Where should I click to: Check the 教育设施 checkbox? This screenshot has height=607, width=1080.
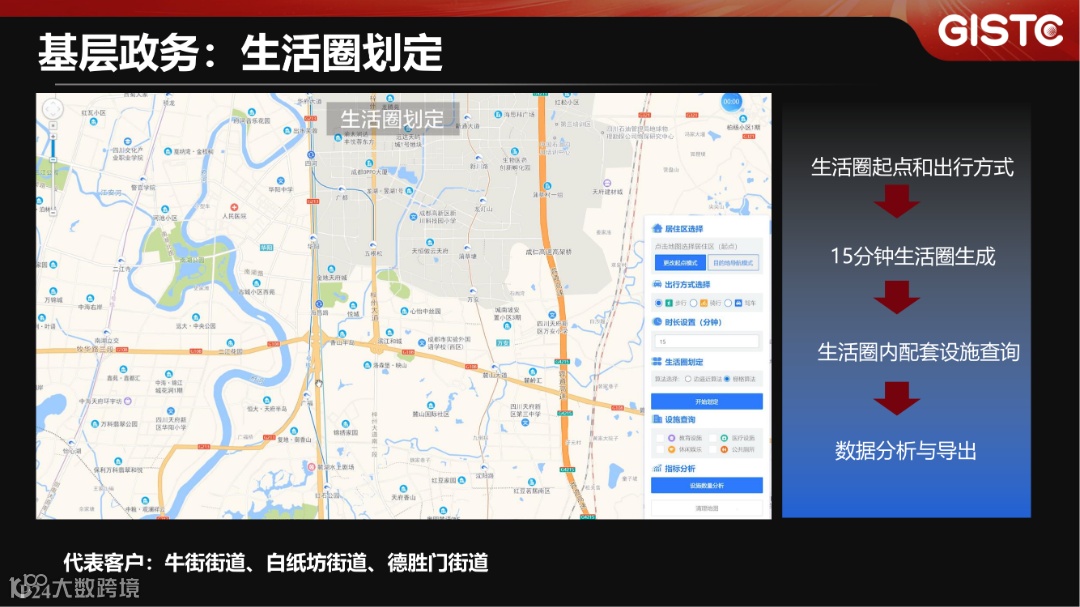click(660, 438)
